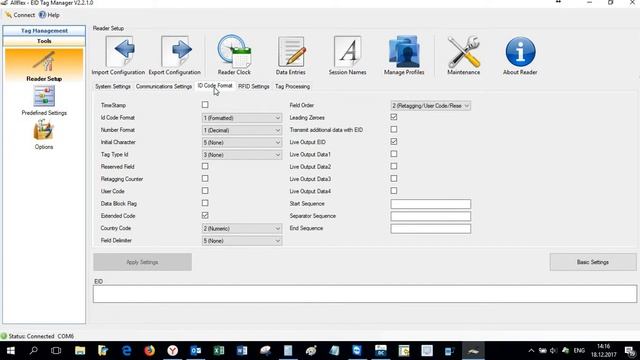Click the Separator Sequence input field
Viewport: 640px width, 360px height.
(431, 216)
